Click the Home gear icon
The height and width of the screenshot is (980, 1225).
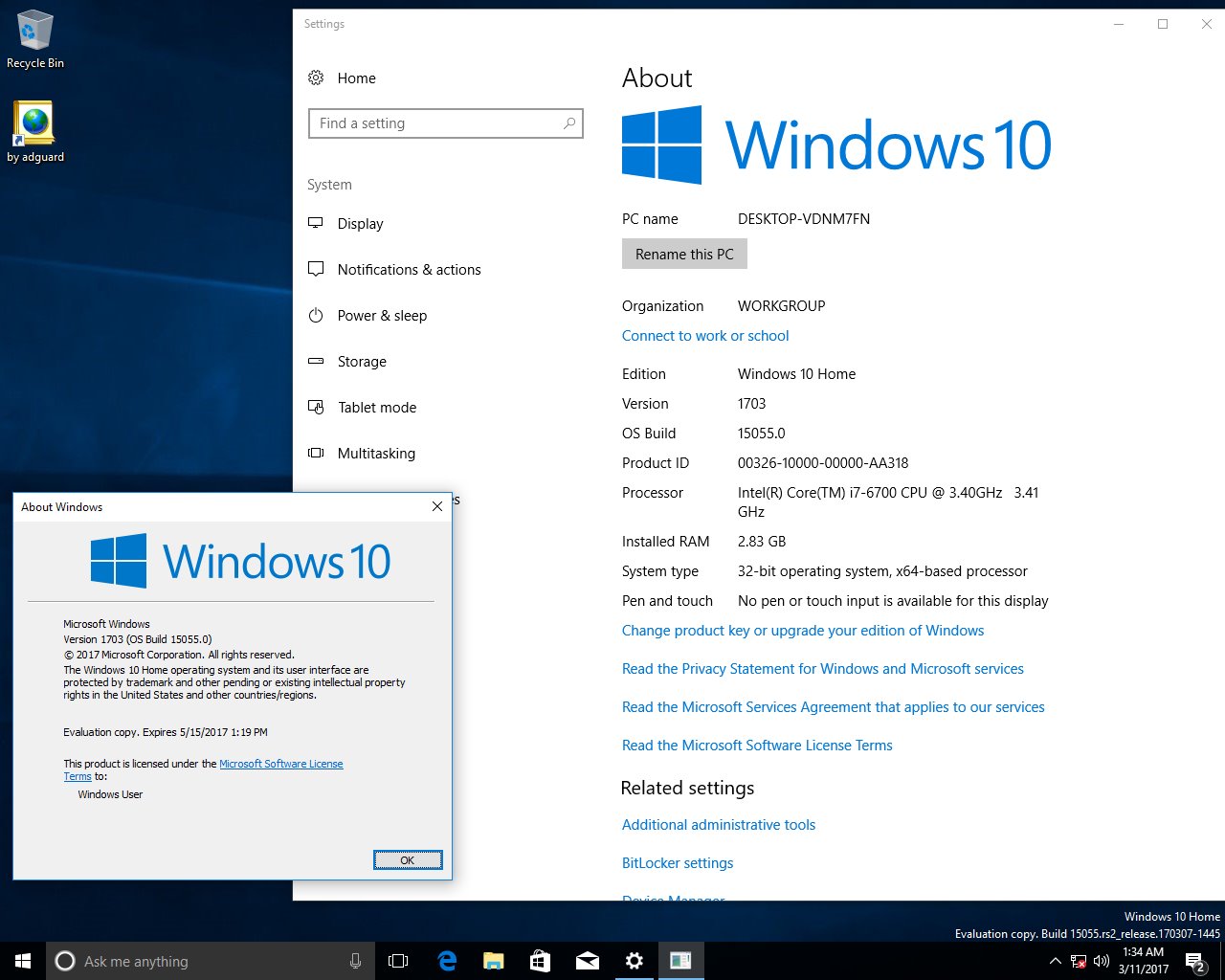(x=316, y=78)
